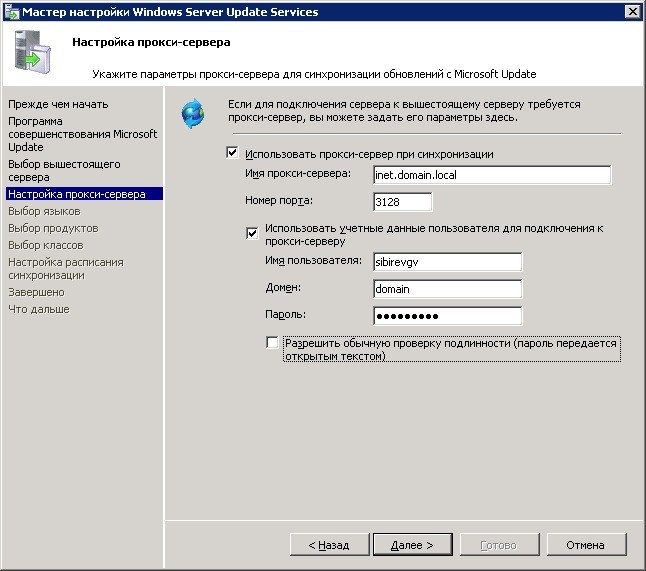Open 'Прежде чем начать' wizard step
The width and height of the screenshot is (646, 571).
click(58, 104)
